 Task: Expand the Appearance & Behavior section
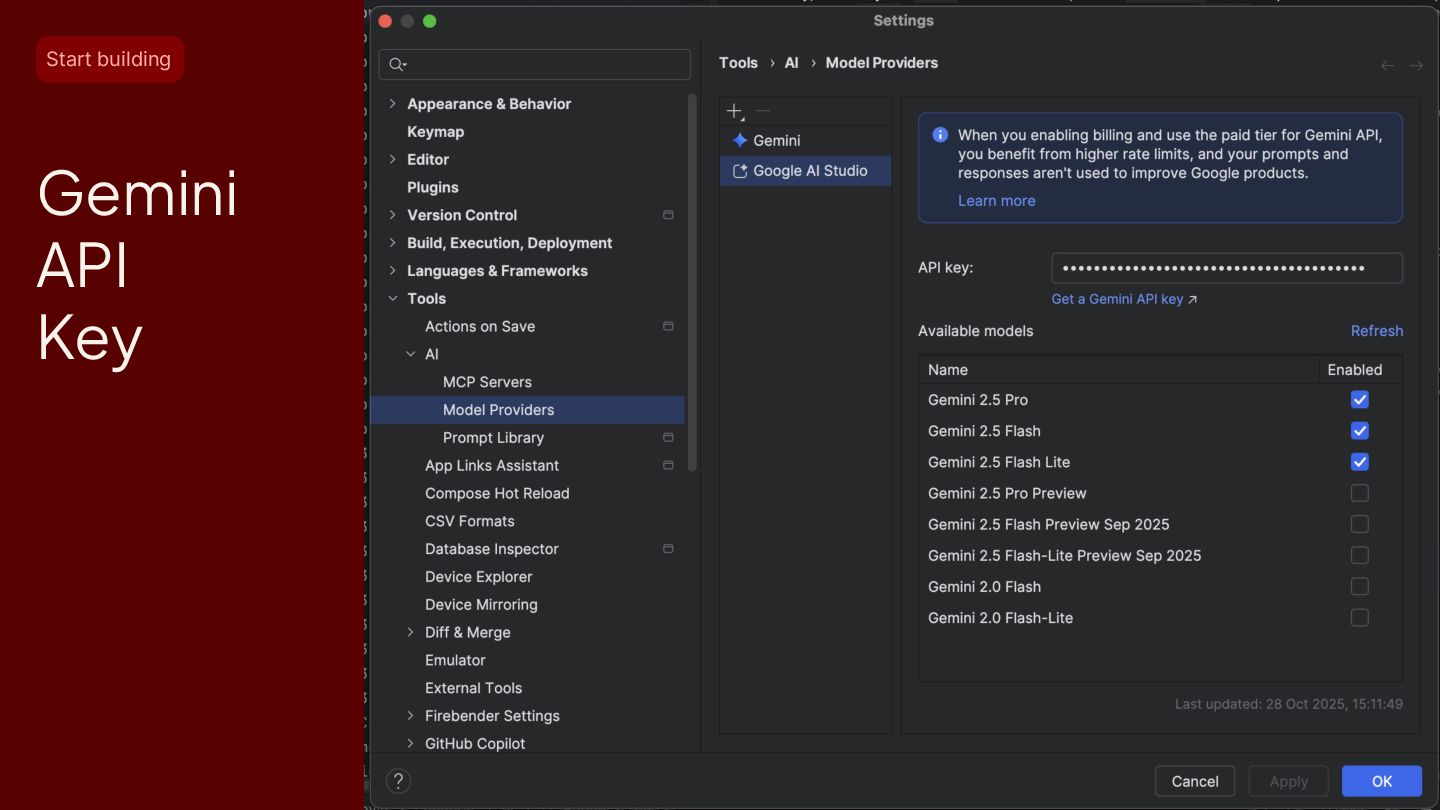coord(393,104)
